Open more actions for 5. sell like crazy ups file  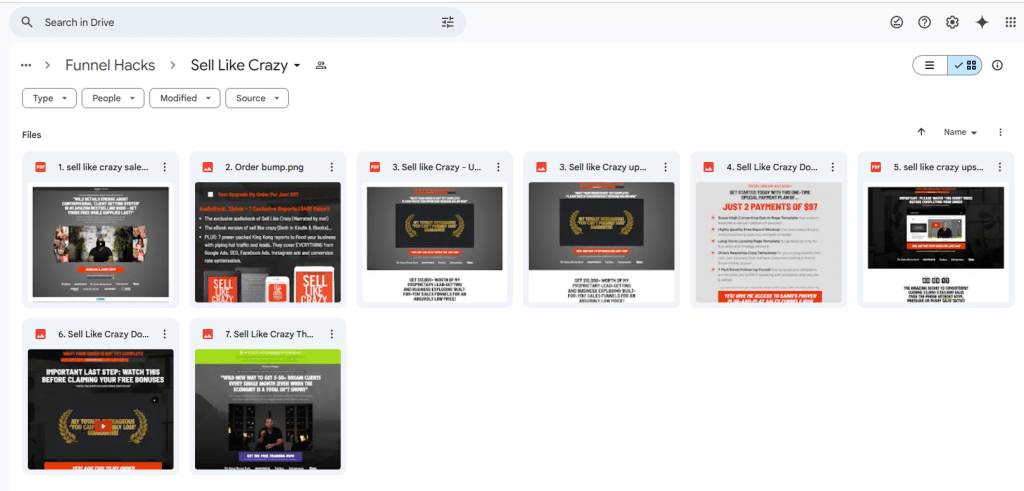pos(999,167)
